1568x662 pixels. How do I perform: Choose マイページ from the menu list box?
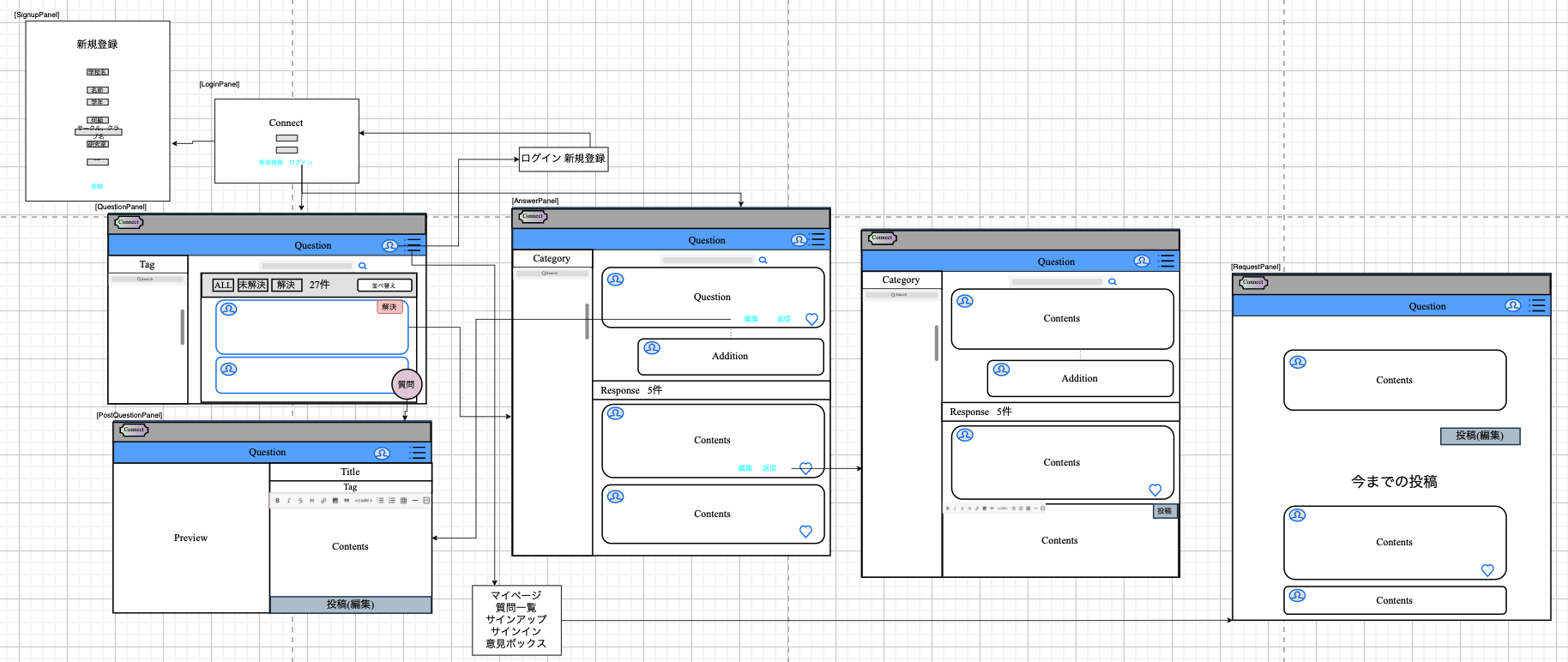(516, 595)
